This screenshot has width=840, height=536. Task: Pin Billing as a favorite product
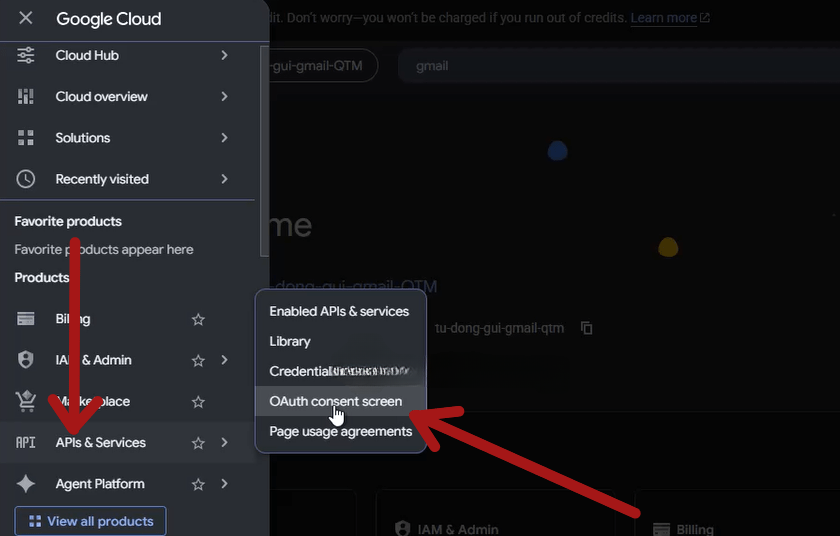click(x=198, y=319)
